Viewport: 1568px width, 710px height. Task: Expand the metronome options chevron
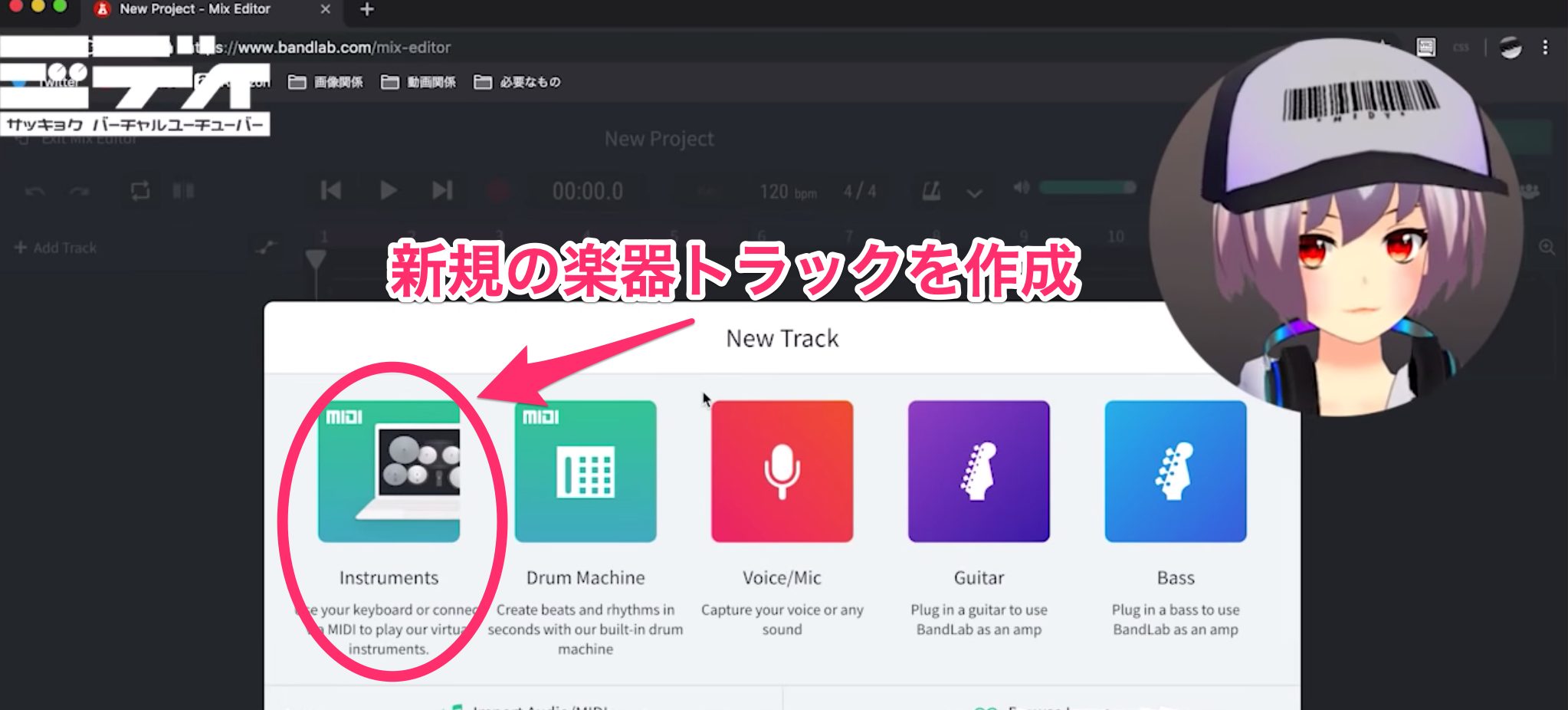point(974,192)
